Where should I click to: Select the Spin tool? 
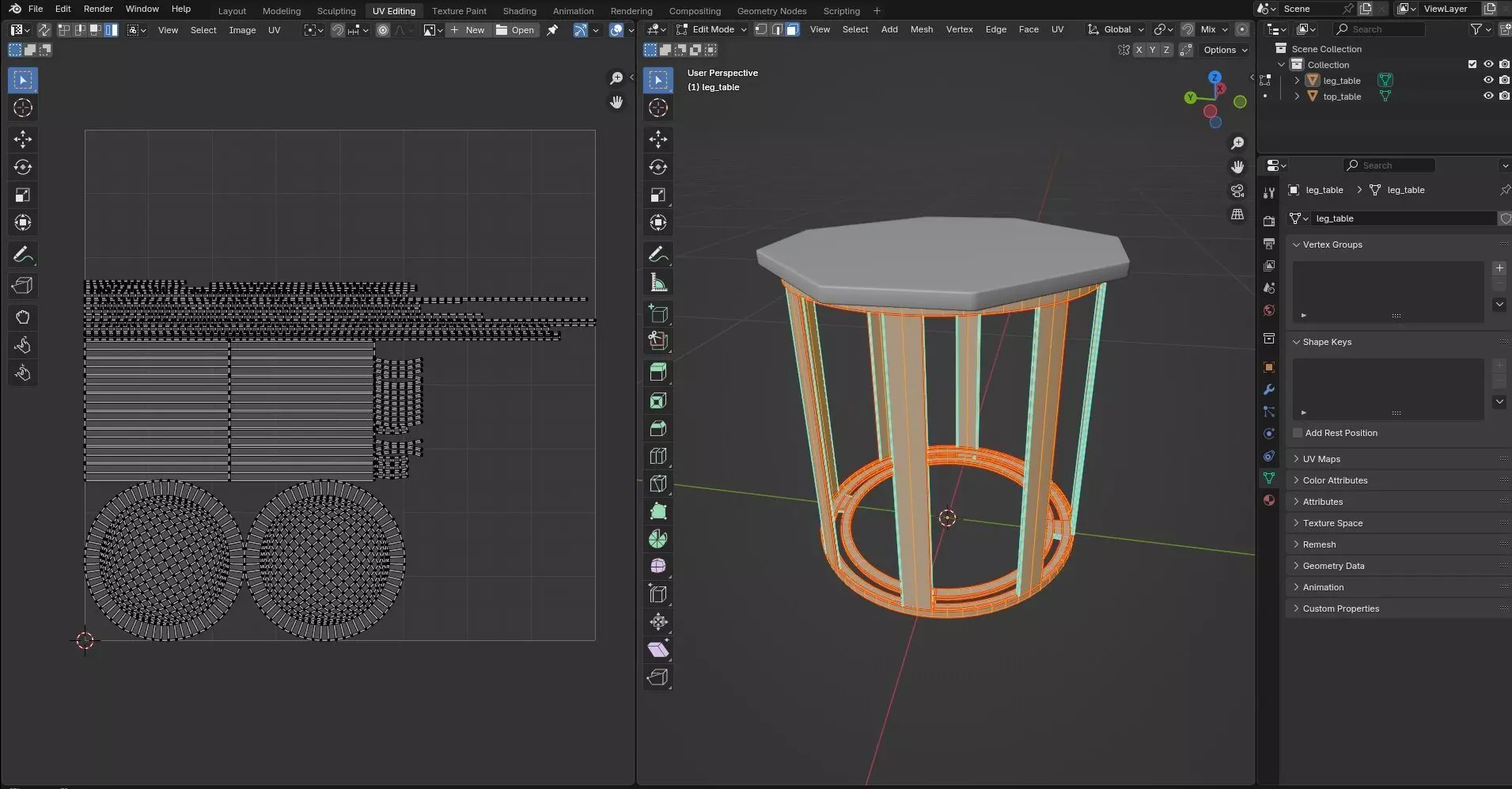[x=658, y=539]
